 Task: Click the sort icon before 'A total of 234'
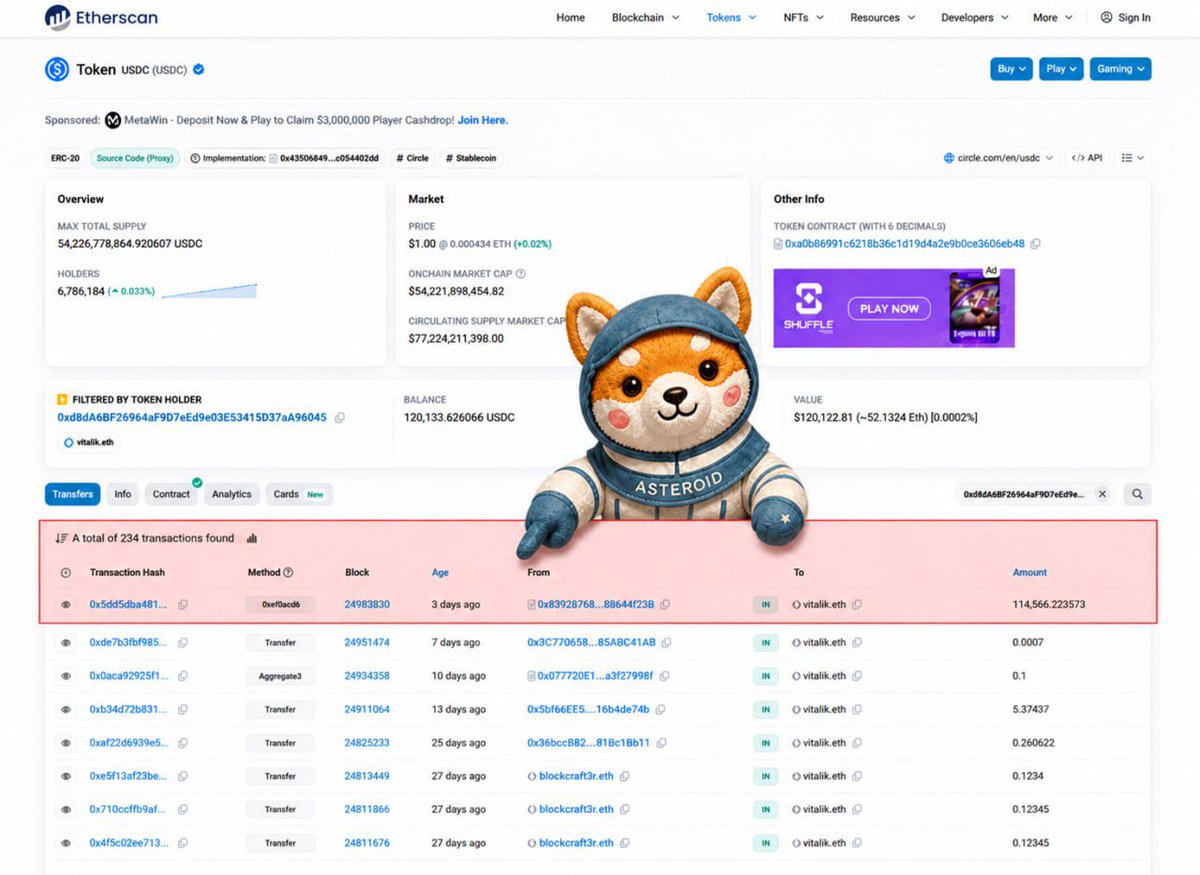(x=62, y=538)
